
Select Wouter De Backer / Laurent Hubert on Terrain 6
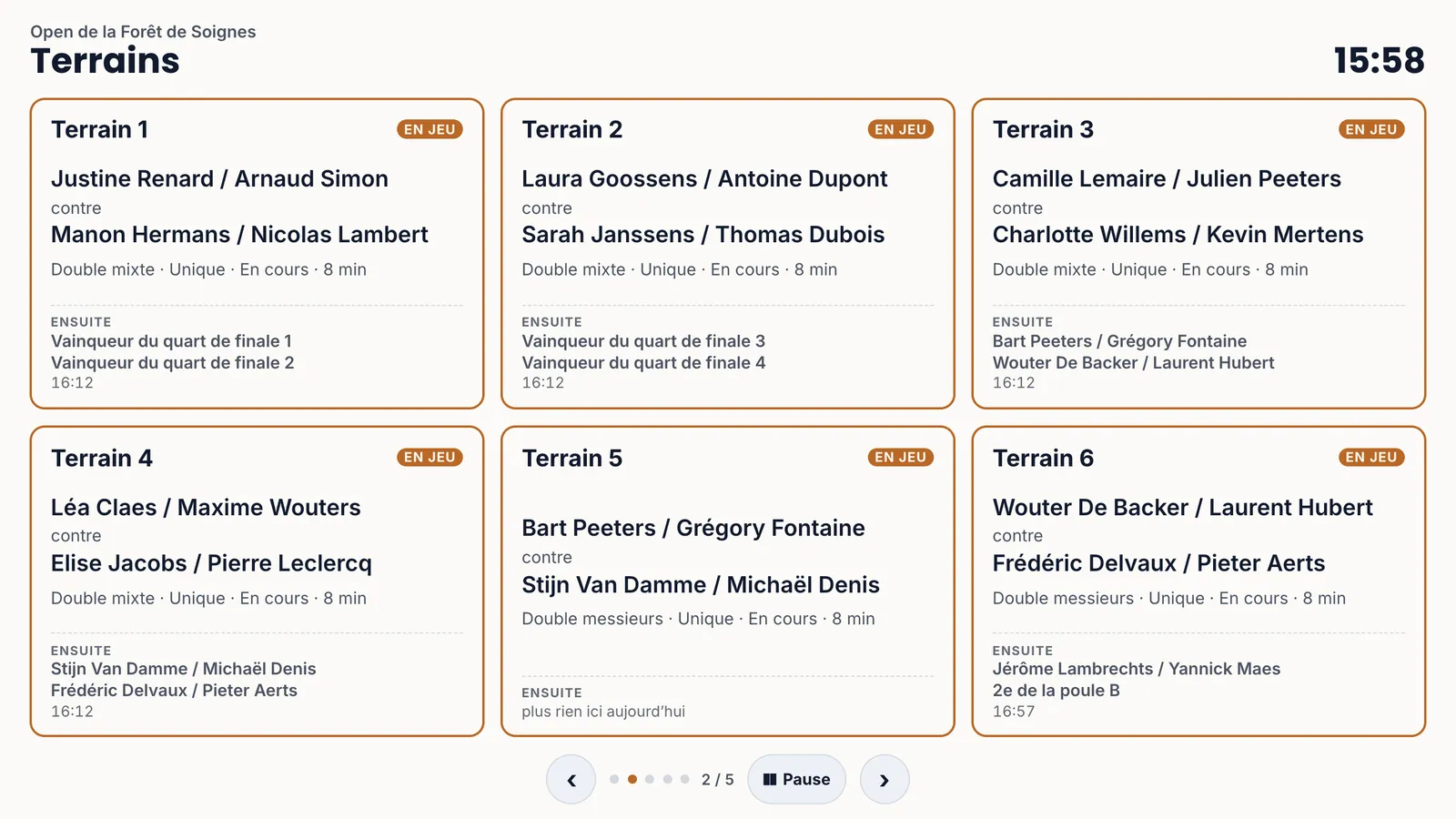(1183, 507)
